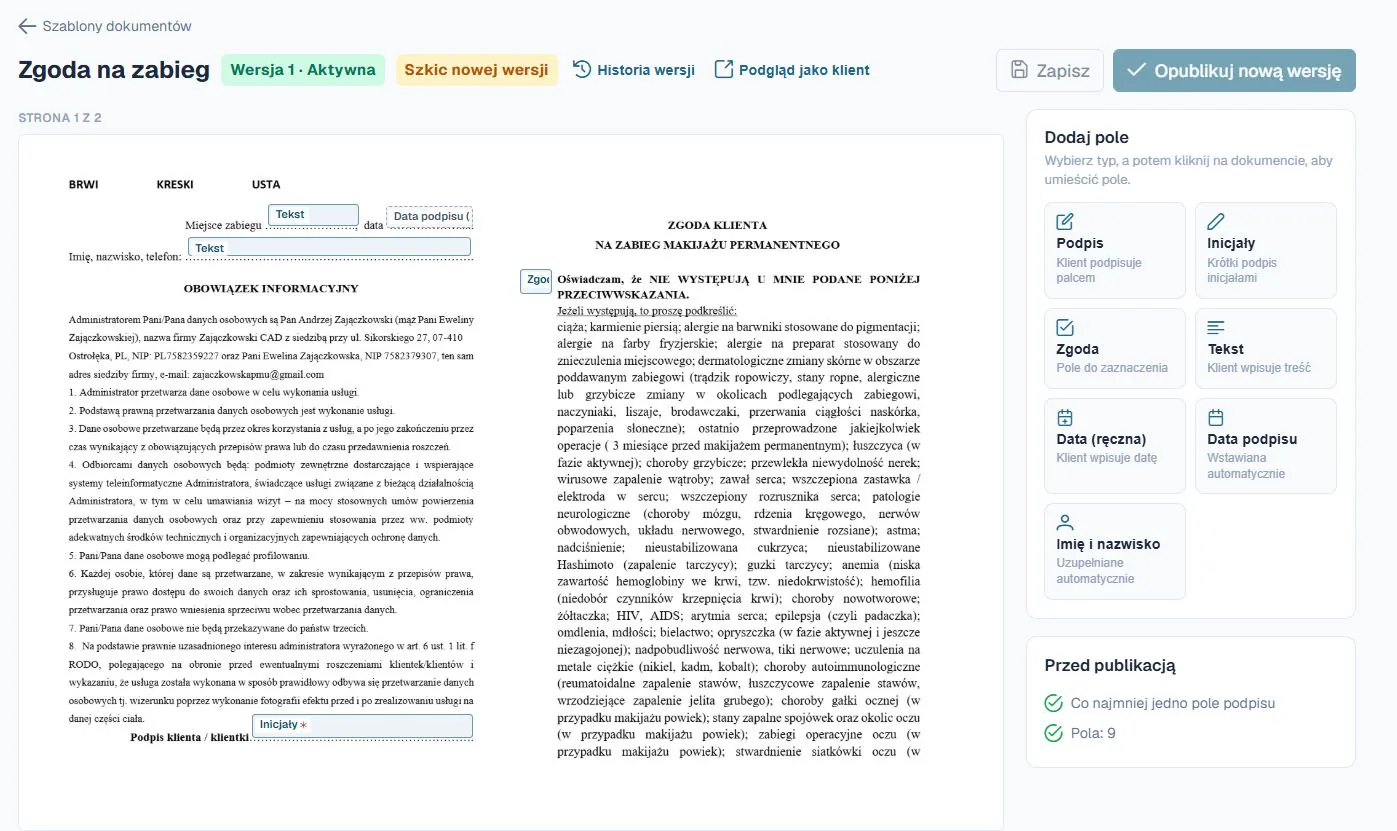Click the Przed publikacją heading

click(x=1110, y=665)
